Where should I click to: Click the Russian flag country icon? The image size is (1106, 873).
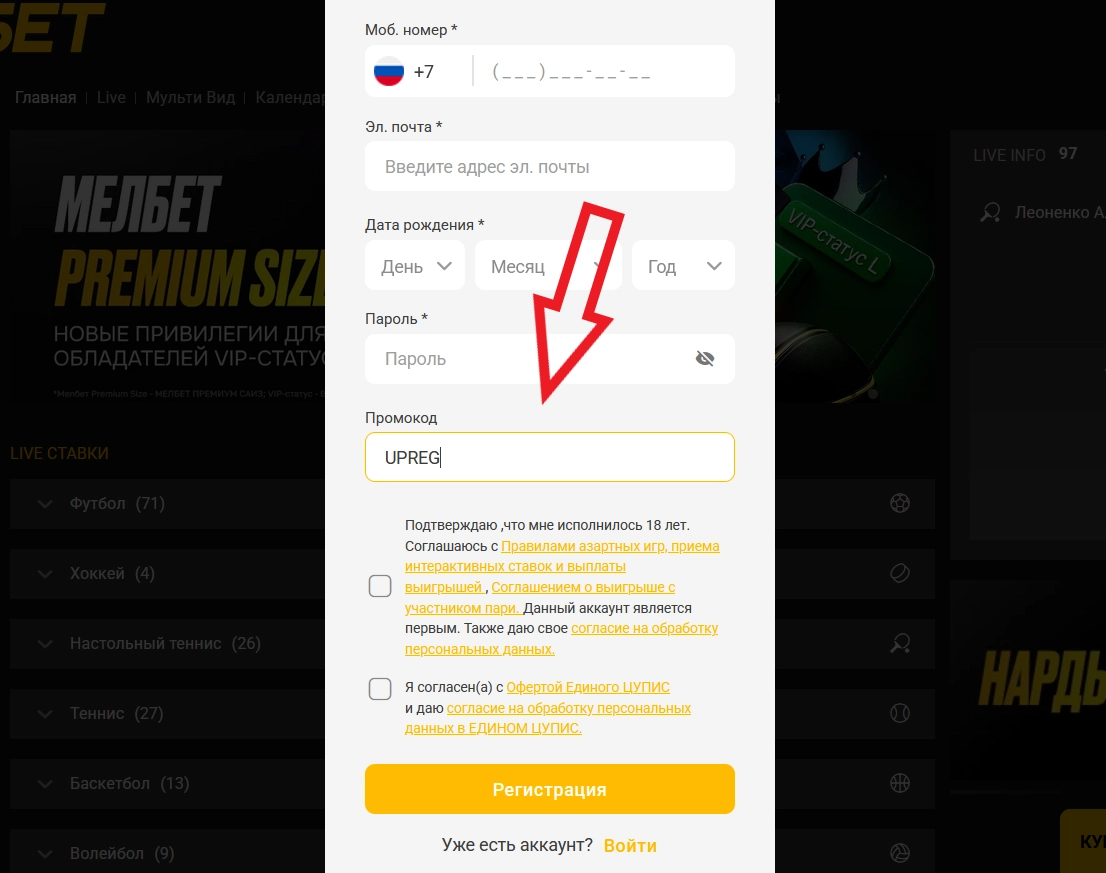pyautogui.click(x=388, y=72)
